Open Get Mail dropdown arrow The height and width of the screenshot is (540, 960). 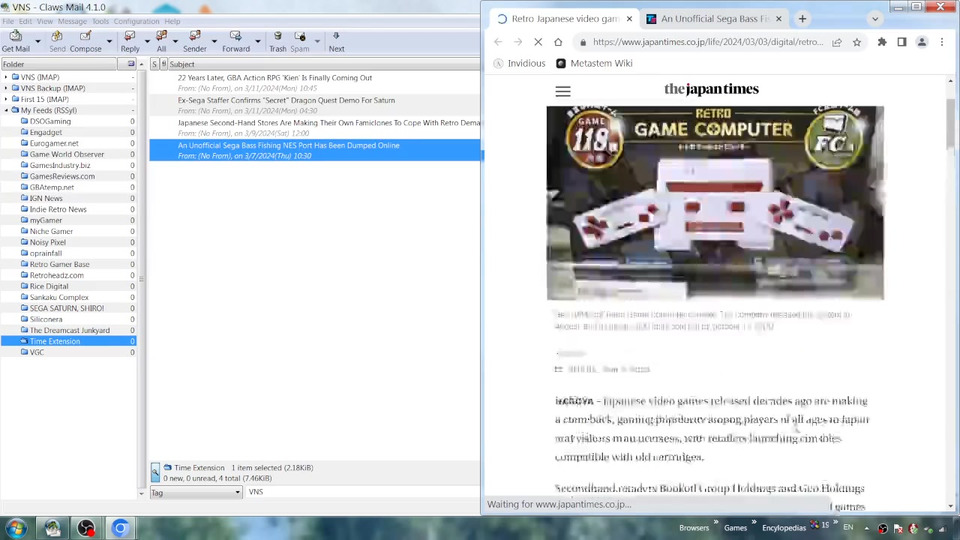[x=37, y=41]
